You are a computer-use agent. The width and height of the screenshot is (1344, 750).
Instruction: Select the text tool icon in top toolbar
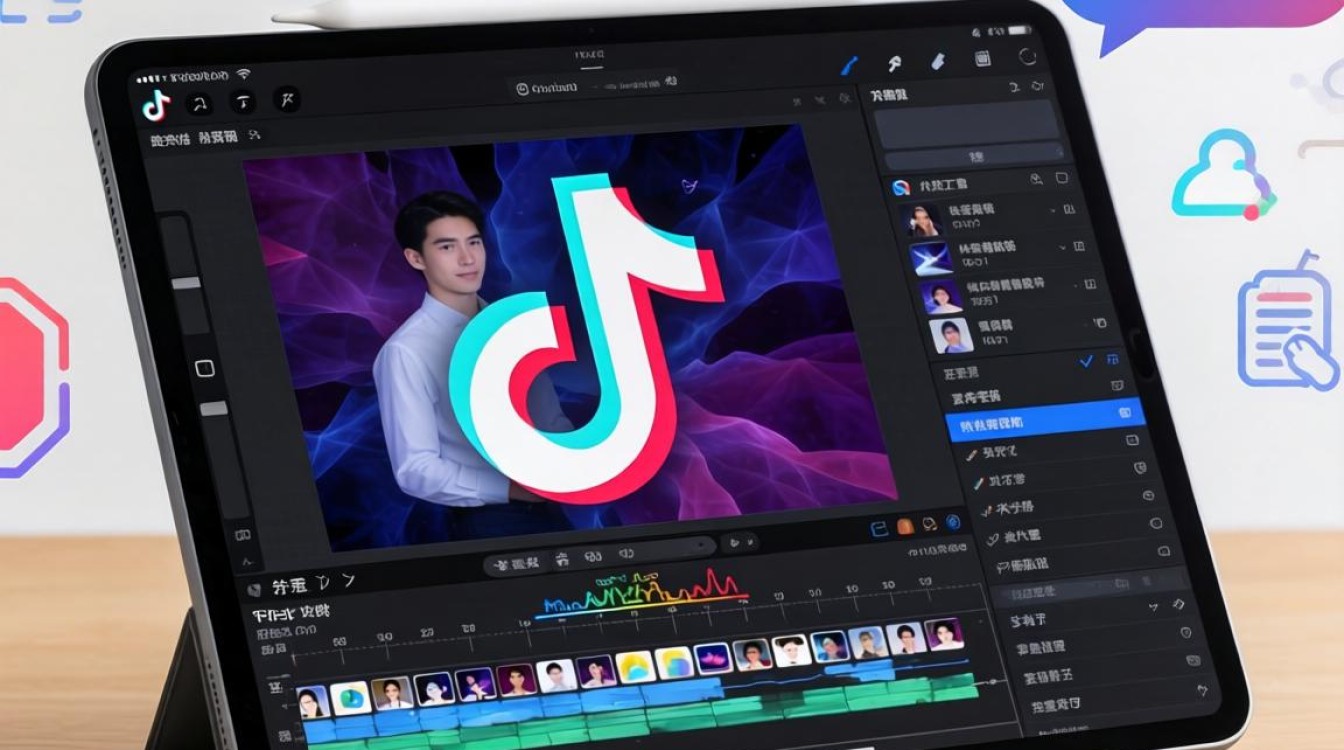[244, 101]
